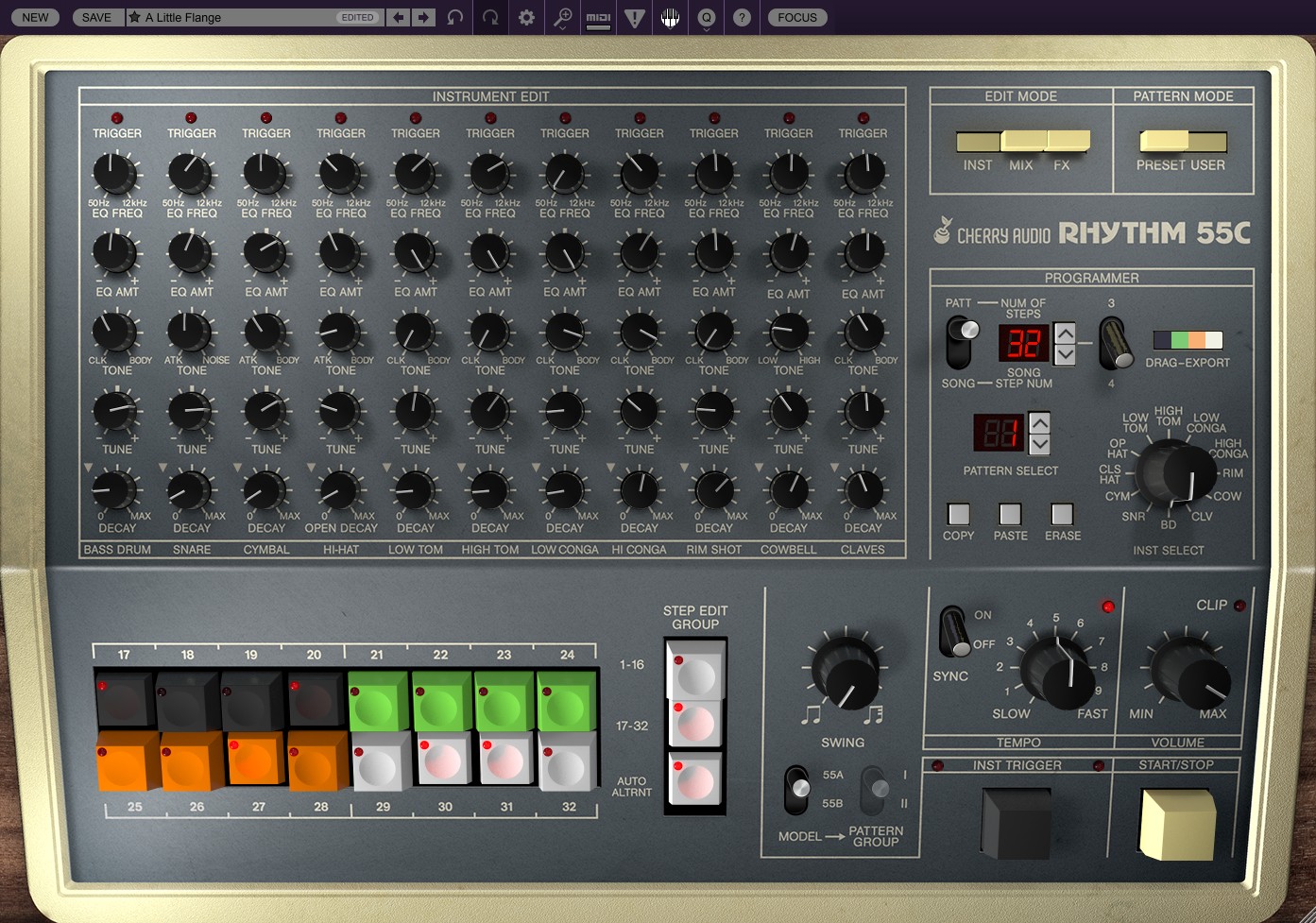Click the COPY pattern button
The height and width of the screenshot is (923, 1316).
pyautogui.click(x=958, y=514)
